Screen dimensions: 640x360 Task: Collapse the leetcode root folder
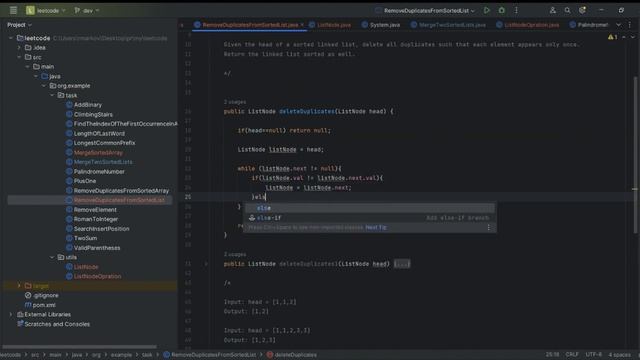11,38
